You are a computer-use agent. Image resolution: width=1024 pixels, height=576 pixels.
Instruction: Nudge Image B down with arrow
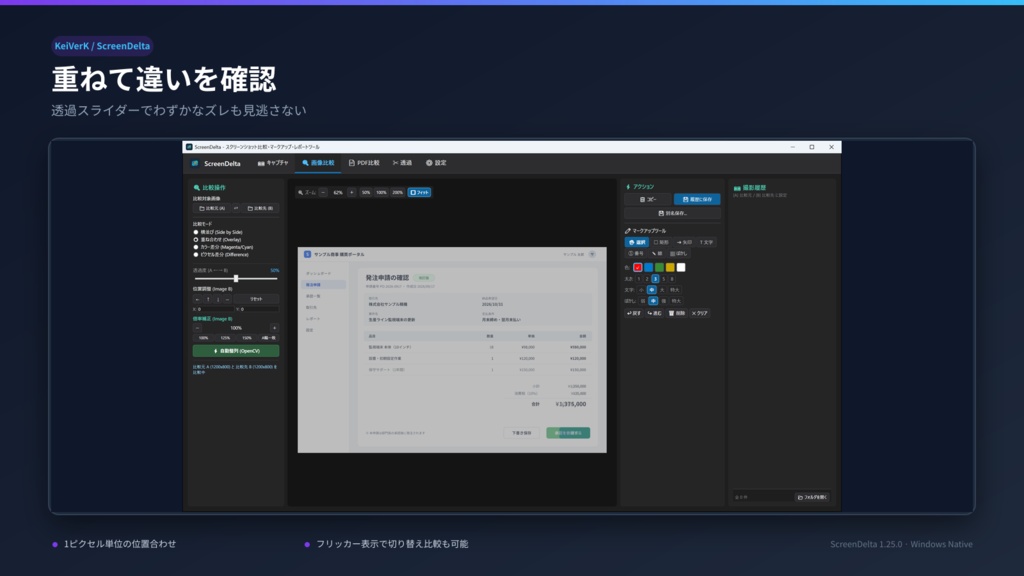click(218, 299)
